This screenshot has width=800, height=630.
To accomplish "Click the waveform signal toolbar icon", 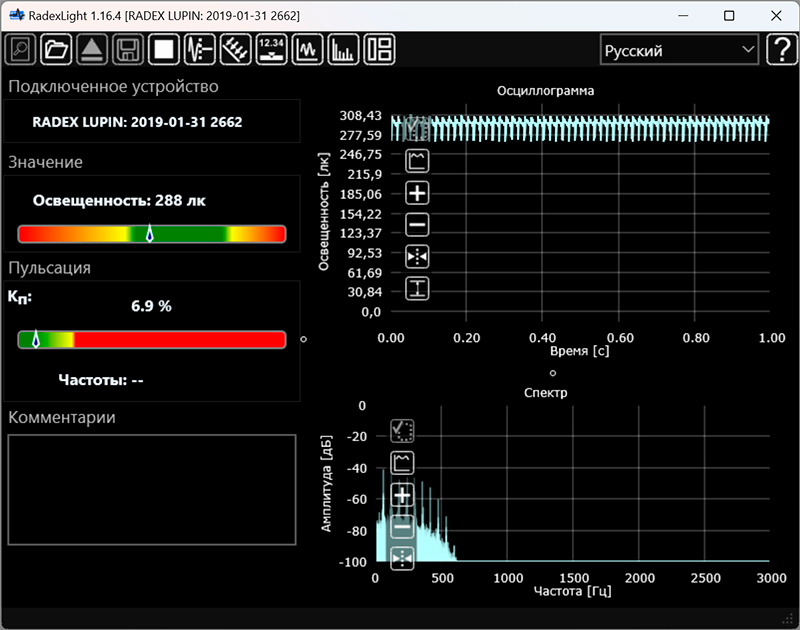I will 199,49.
